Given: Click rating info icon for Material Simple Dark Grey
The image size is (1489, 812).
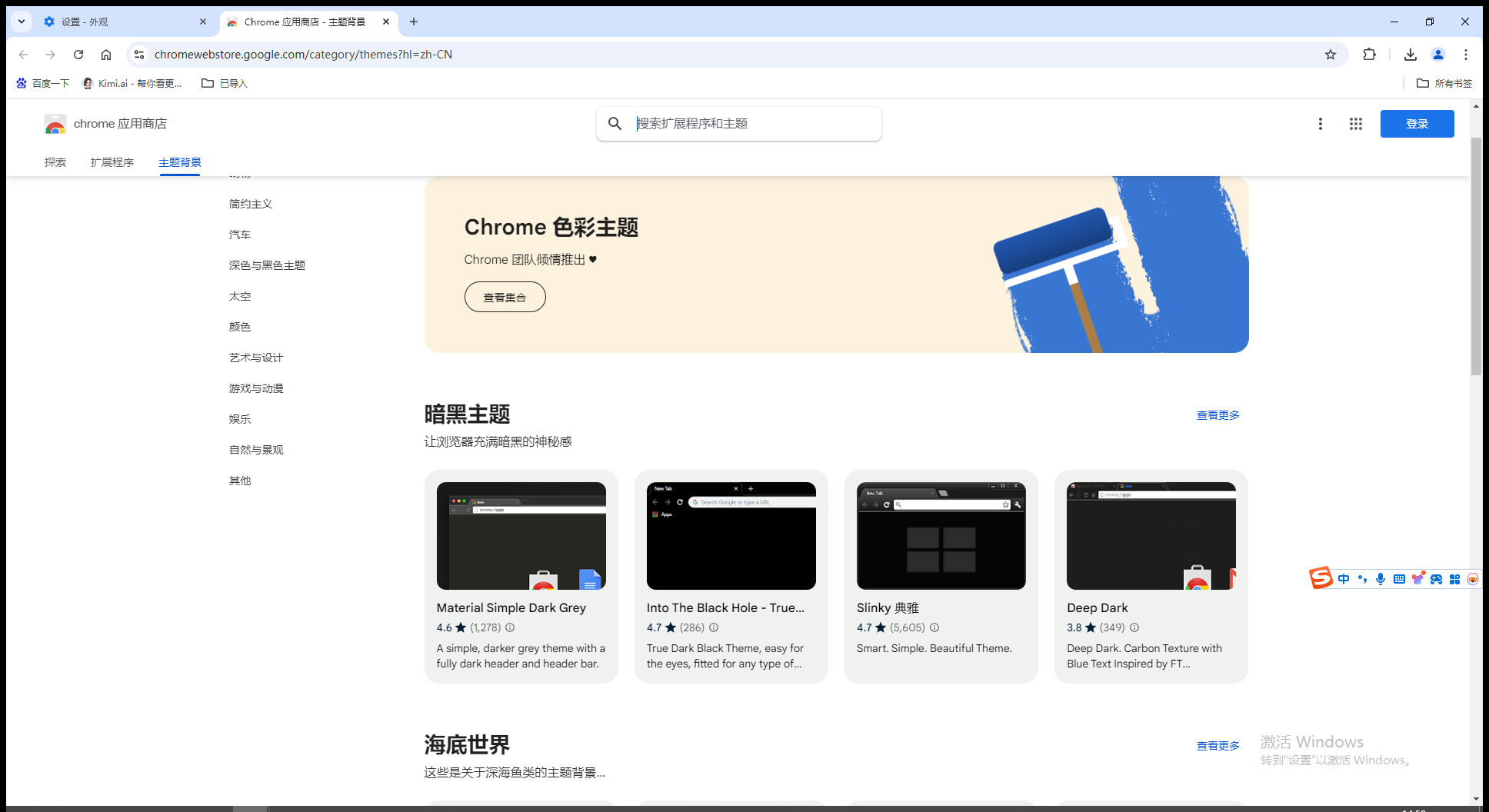Looking at the screenshot, I should coord(510,627).
